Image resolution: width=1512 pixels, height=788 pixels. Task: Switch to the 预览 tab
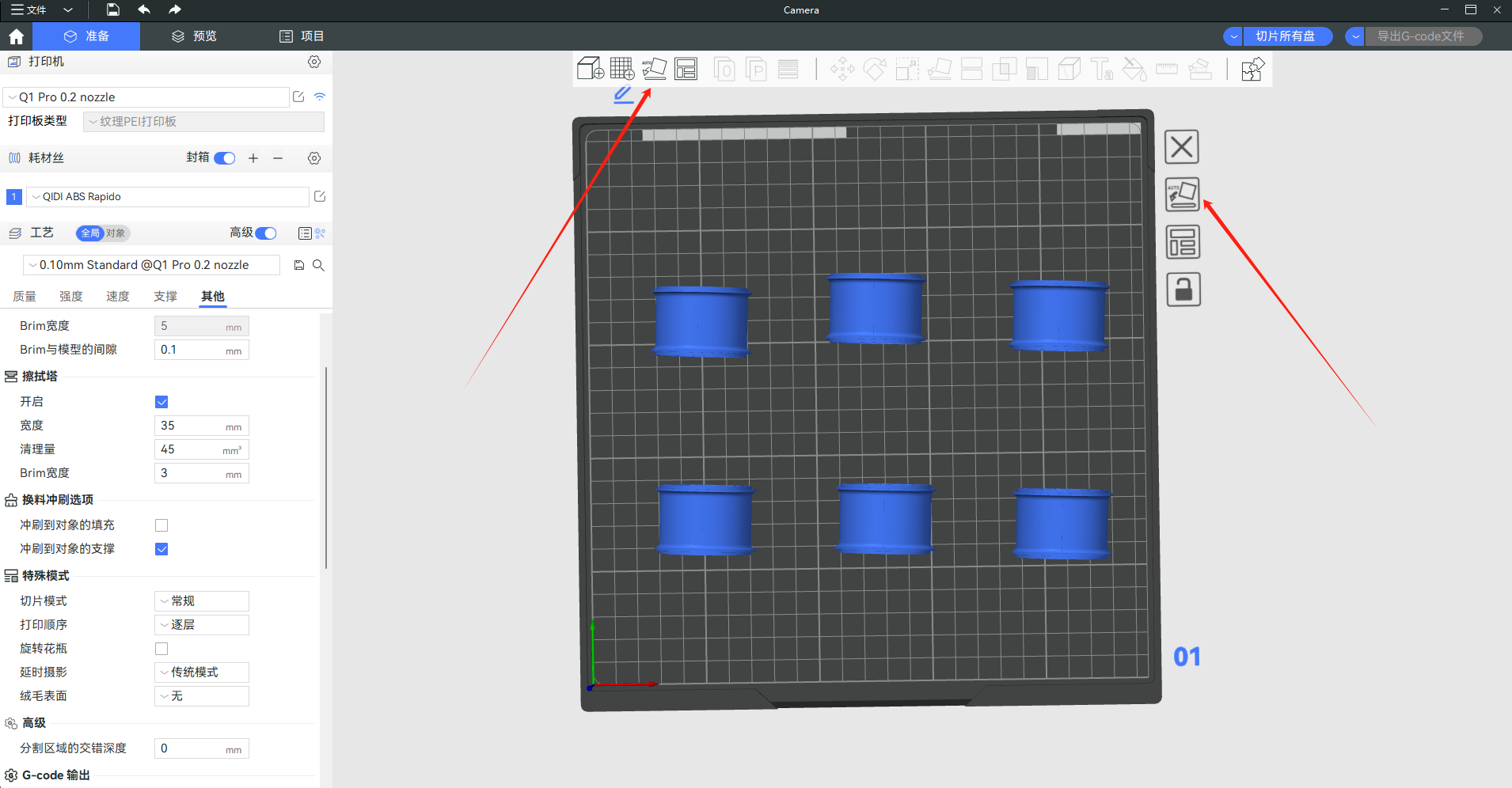point(194,36)
